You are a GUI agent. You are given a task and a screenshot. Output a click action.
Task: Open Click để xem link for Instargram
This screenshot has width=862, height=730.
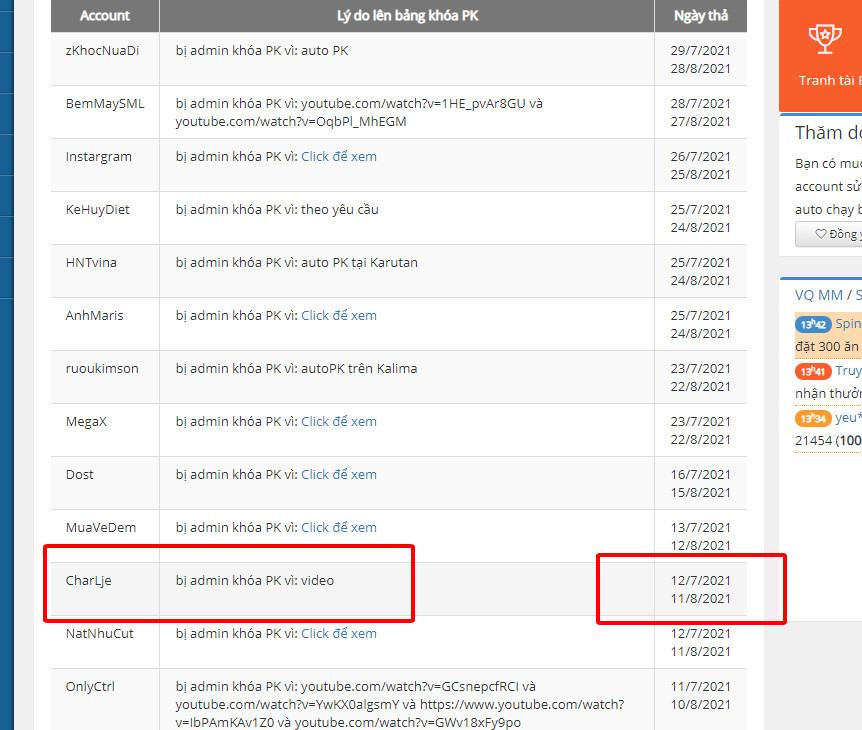[339, 157]
